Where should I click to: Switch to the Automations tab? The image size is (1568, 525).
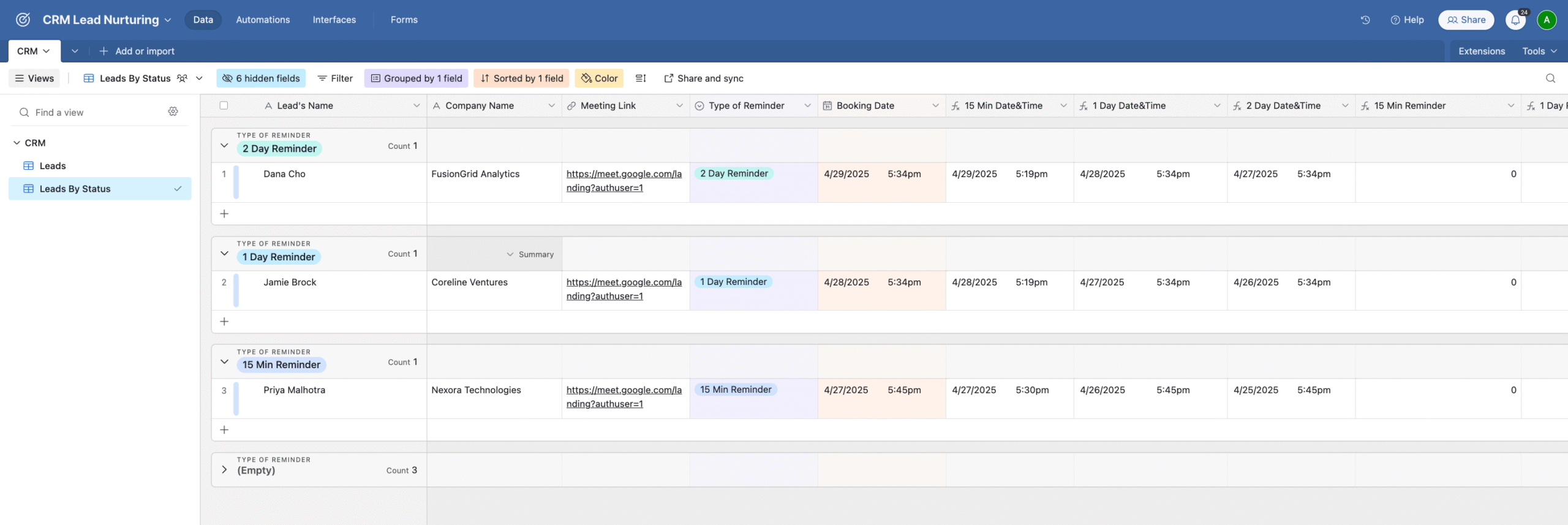(263, 20)
